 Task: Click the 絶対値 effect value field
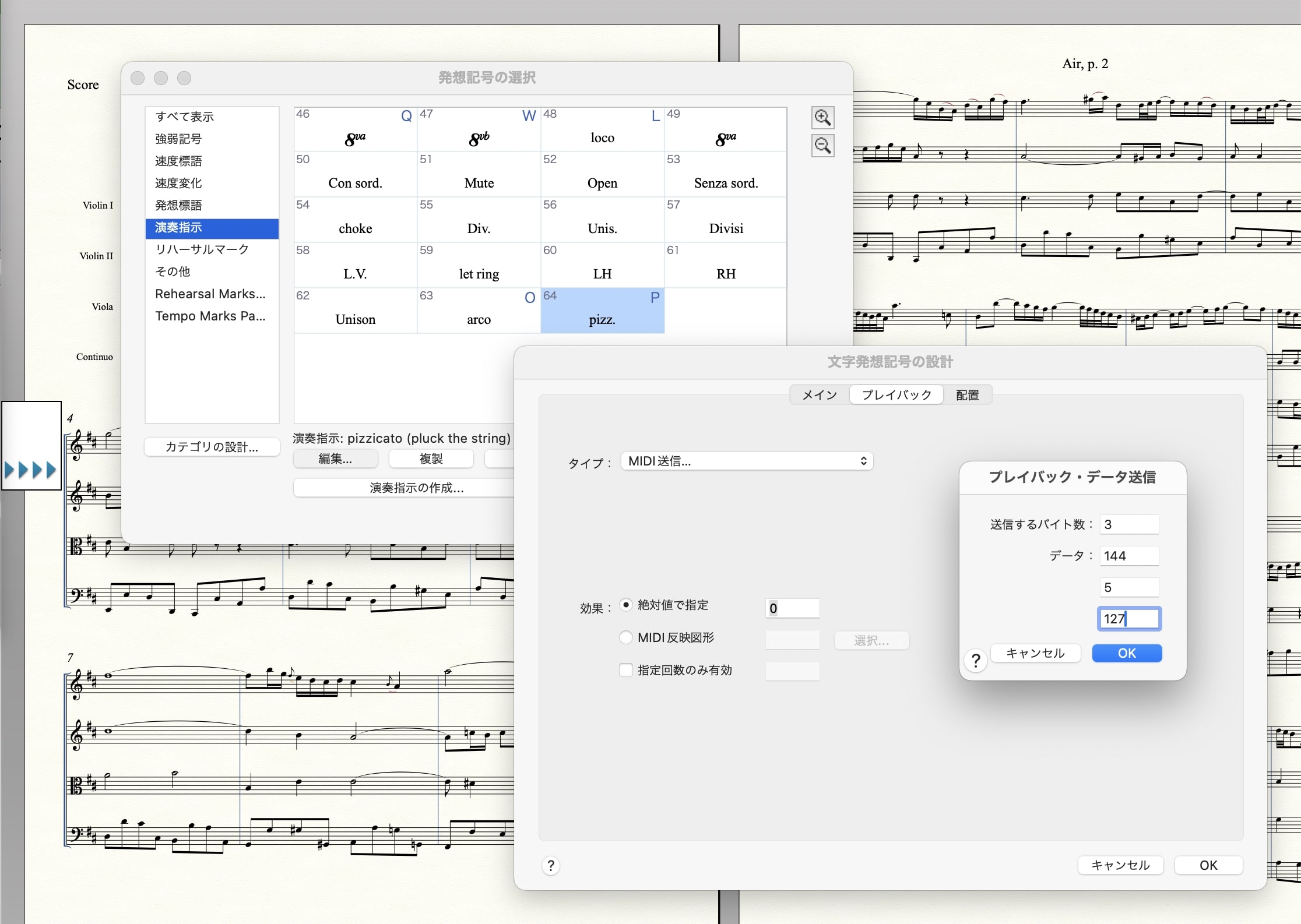(x=792, y=608)
